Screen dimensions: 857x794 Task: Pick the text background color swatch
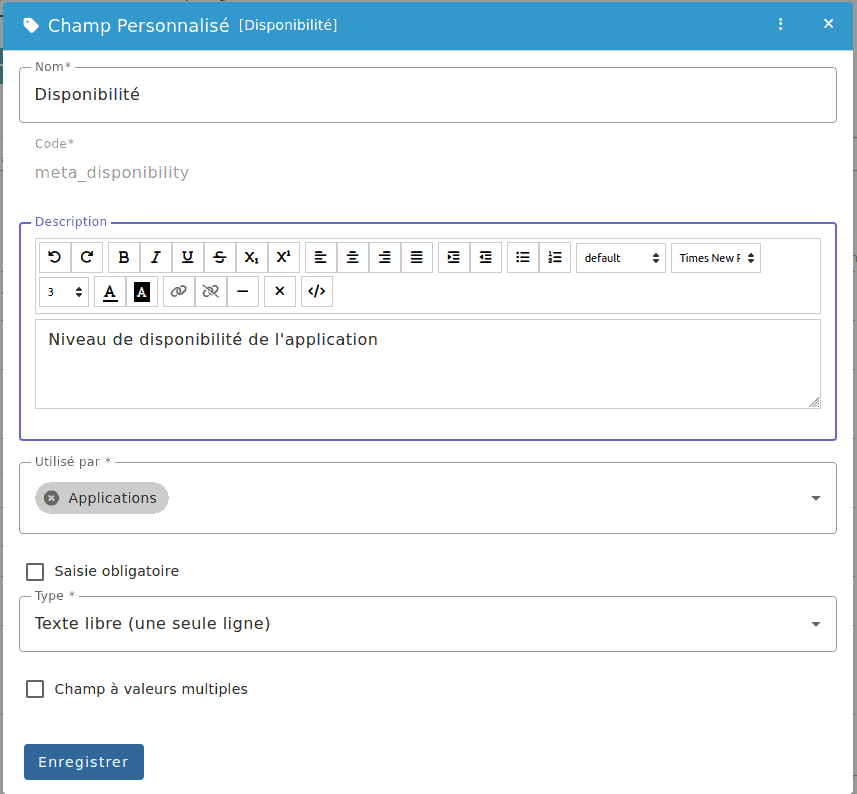142,291
